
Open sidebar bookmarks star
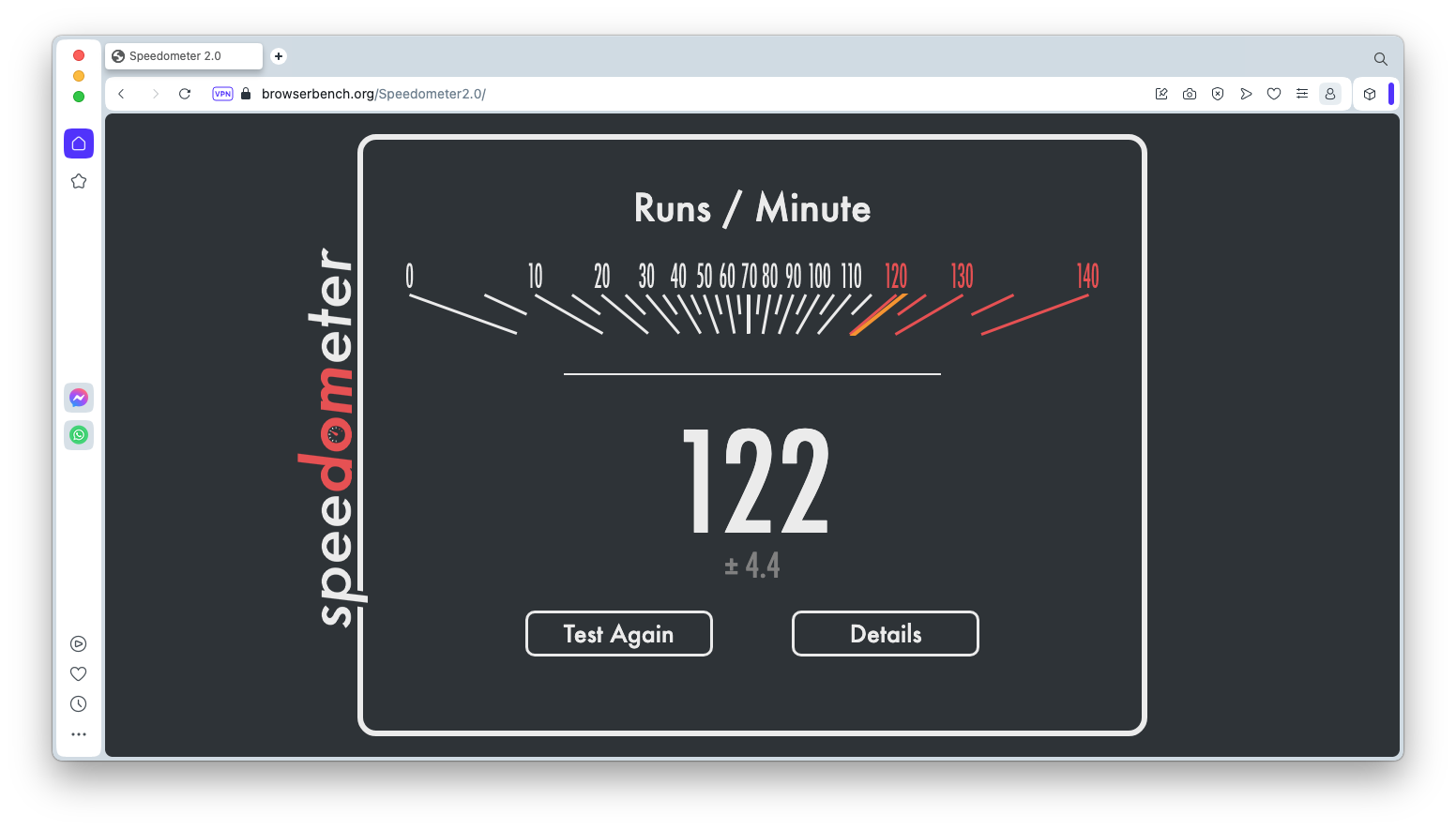[79, 181]
